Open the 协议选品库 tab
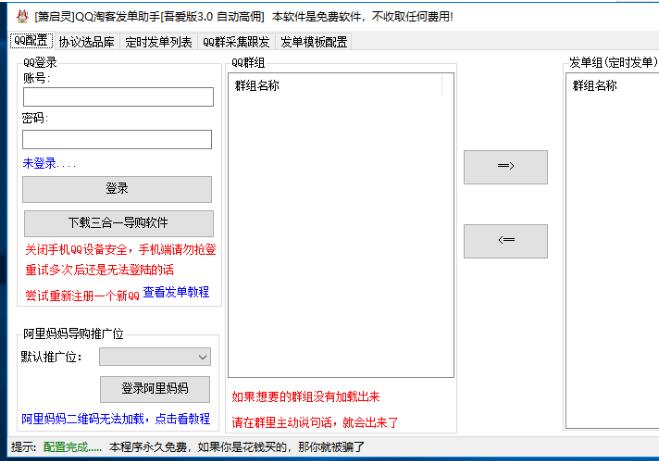The height and width of the screenshot is (461, 659). click(x=87, y=42)
